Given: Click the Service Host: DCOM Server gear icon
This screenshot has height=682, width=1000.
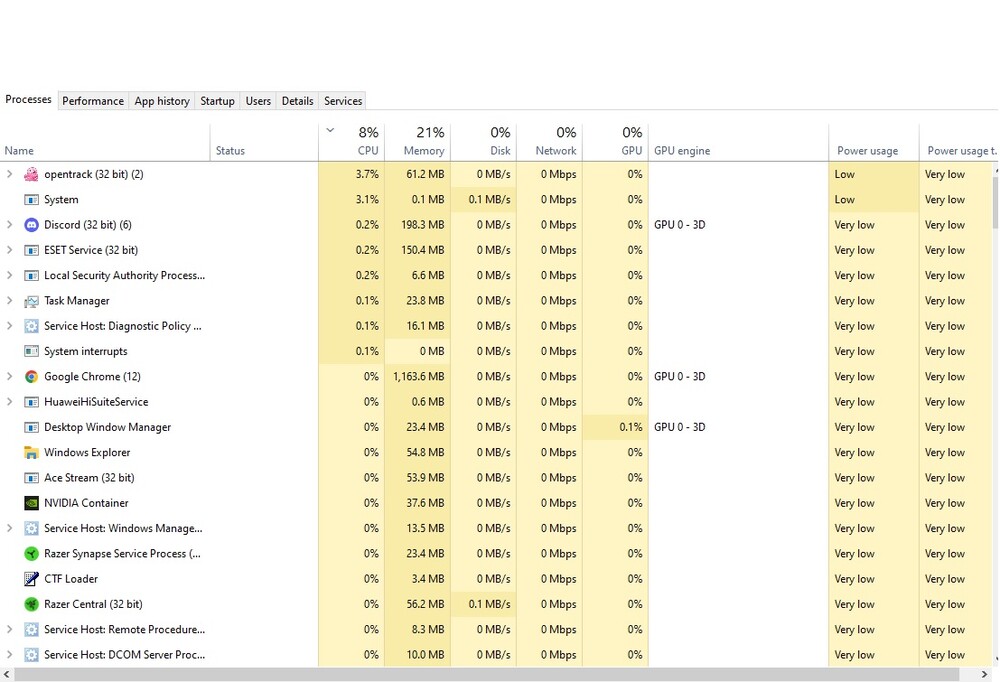Looking at the screenshot, I should (31, 655).
